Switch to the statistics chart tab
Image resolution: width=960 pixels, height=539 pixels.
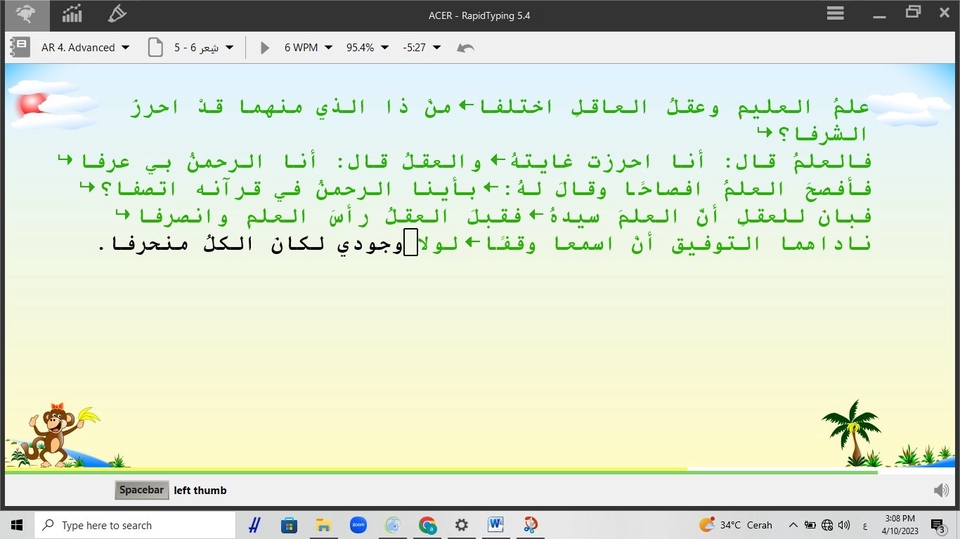point(72,15)
